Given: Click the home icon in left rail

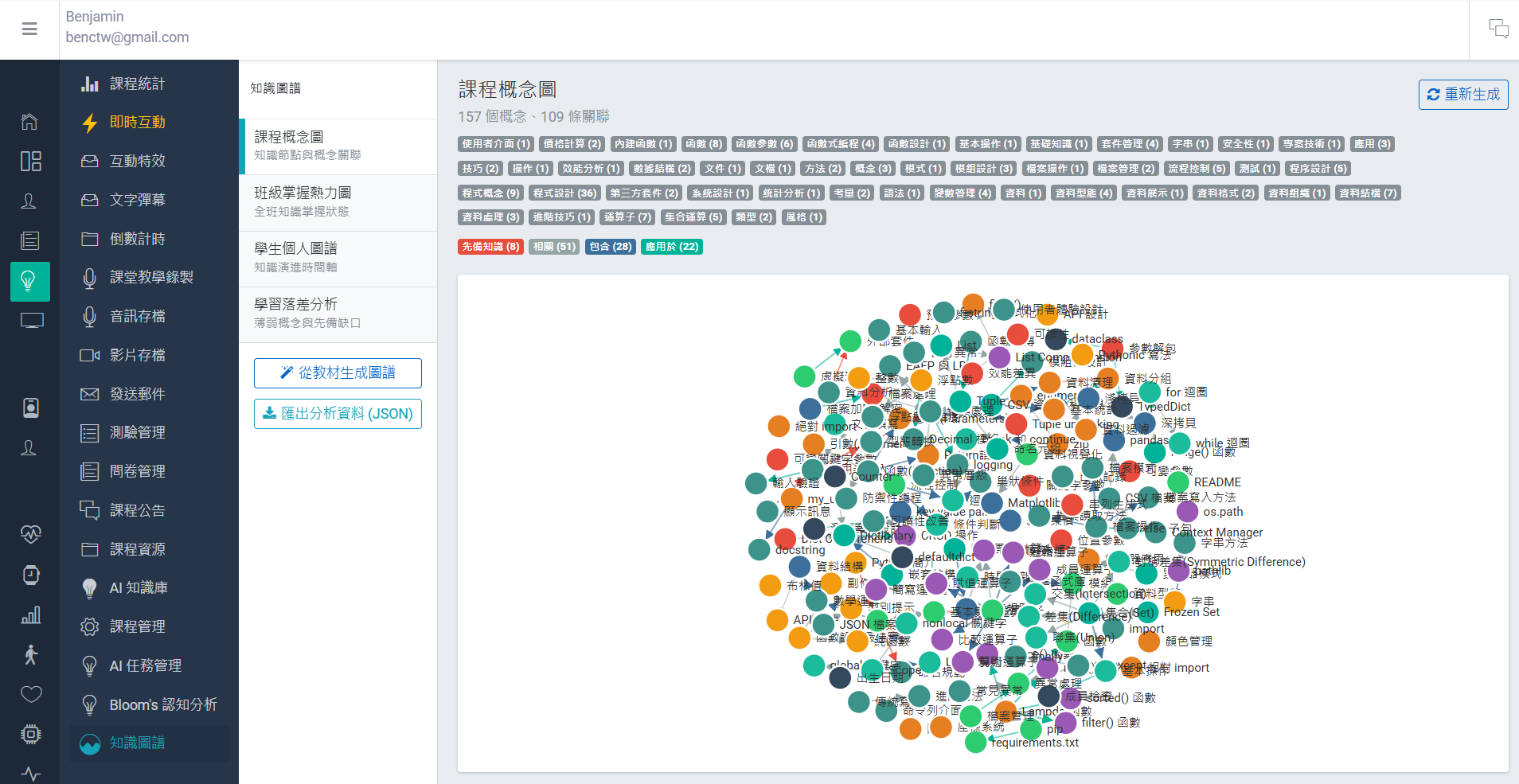Looking at the screenshot, I should point(29,122).
